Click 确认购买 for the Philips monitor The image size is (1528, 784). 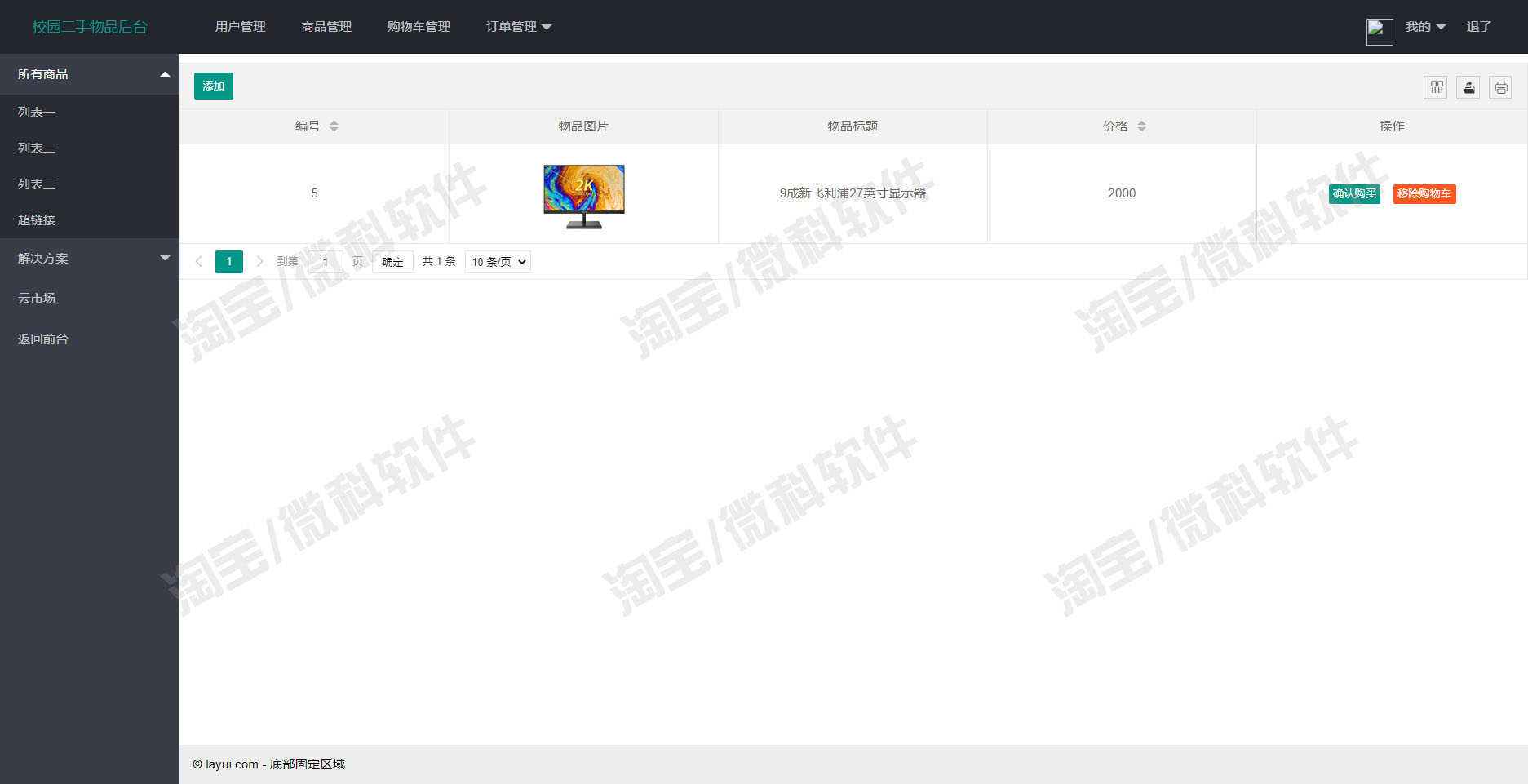(1354, 193)
